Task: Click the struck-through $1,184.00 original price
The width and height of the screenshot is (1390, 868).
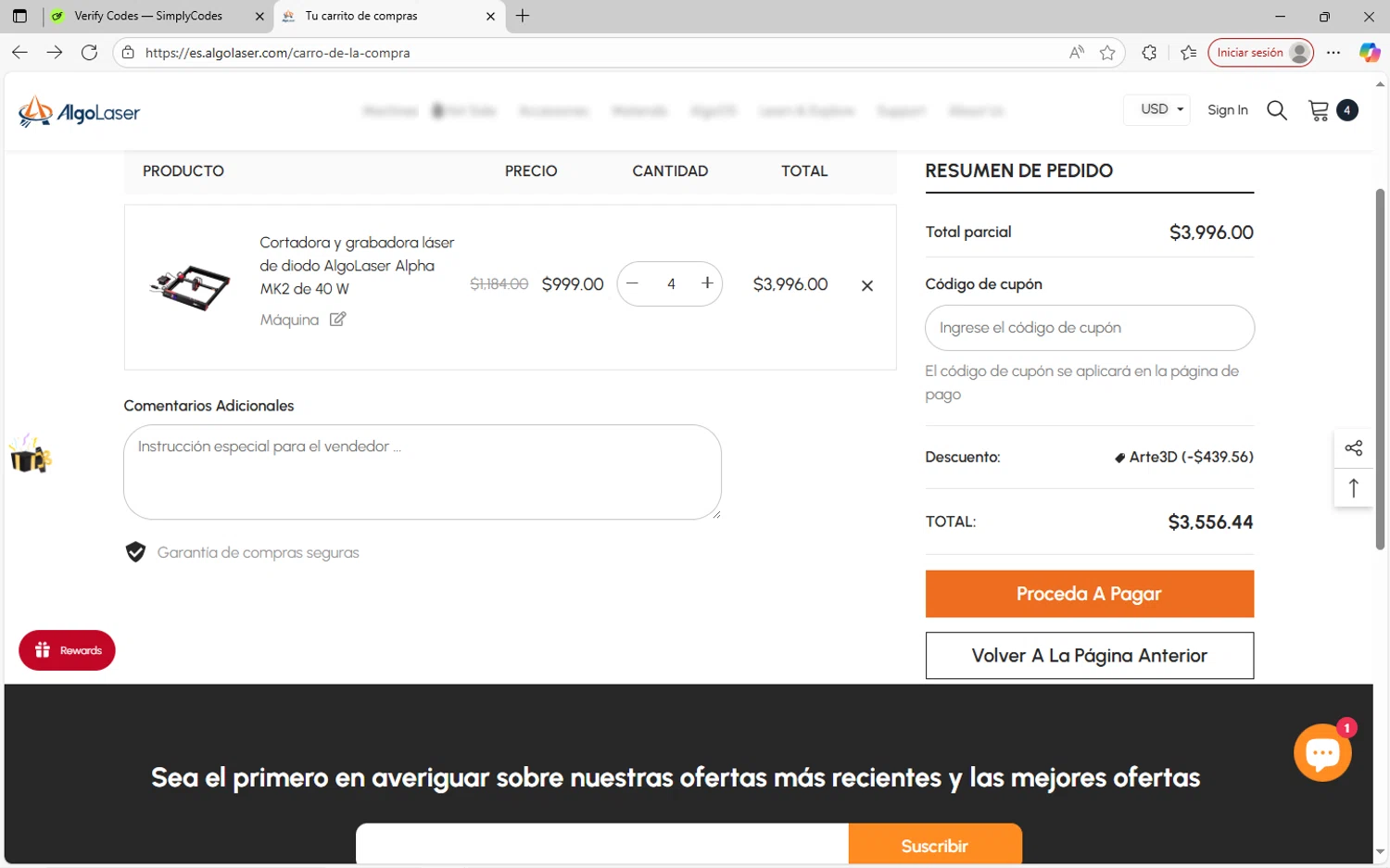Action: tap(499, 284)
